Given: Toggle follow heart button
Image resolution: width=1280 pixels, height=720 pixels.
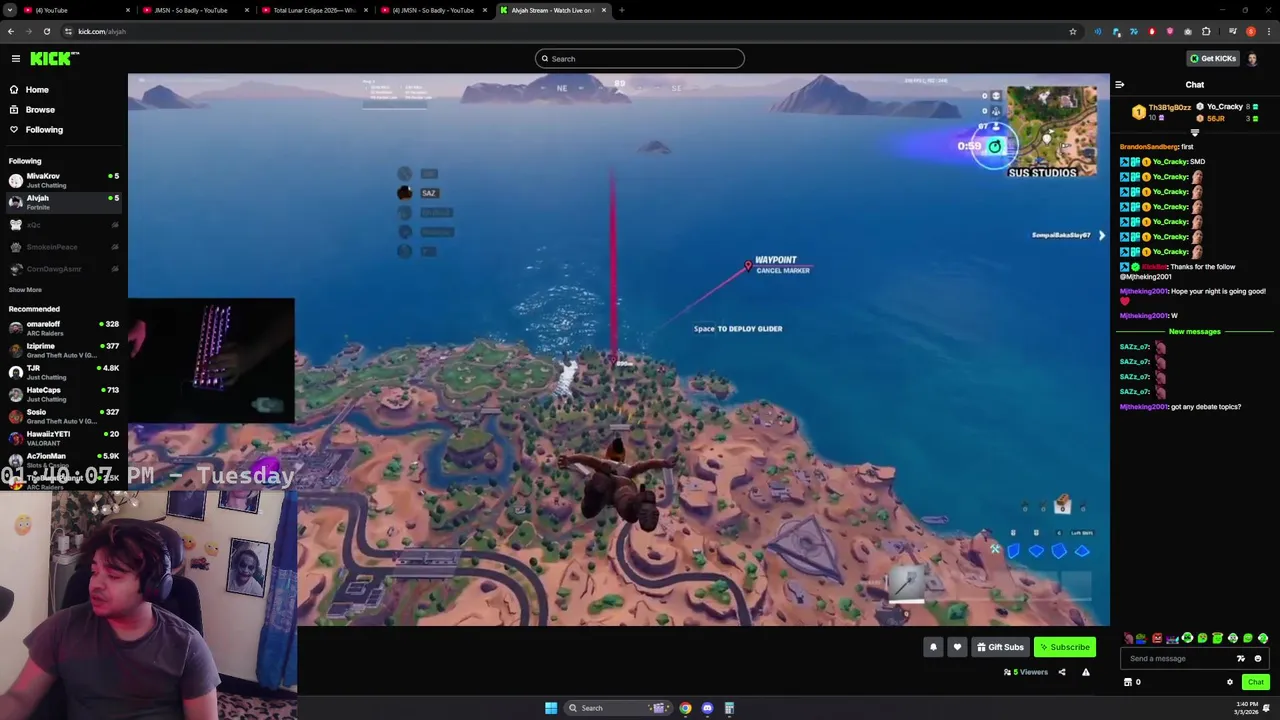Looking at the screenshot, I should coord(957,647).
